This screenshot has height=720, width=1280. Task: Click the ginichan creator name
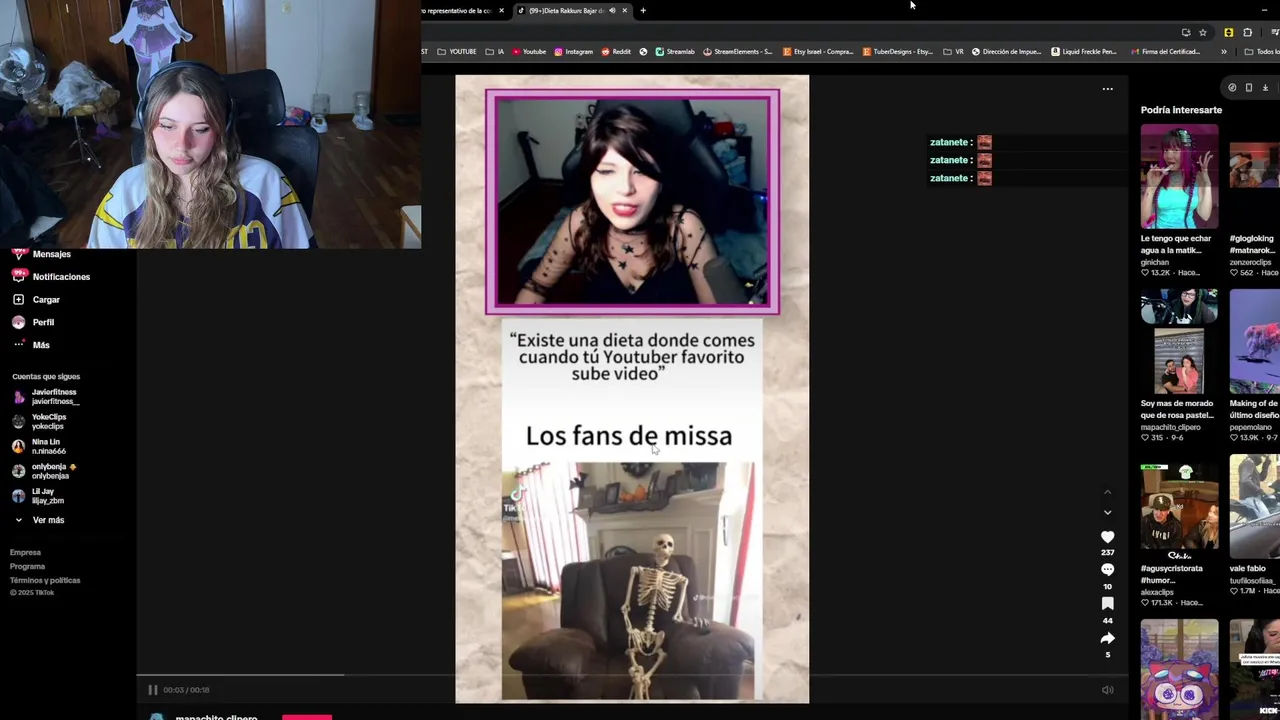pos(1155,262)
